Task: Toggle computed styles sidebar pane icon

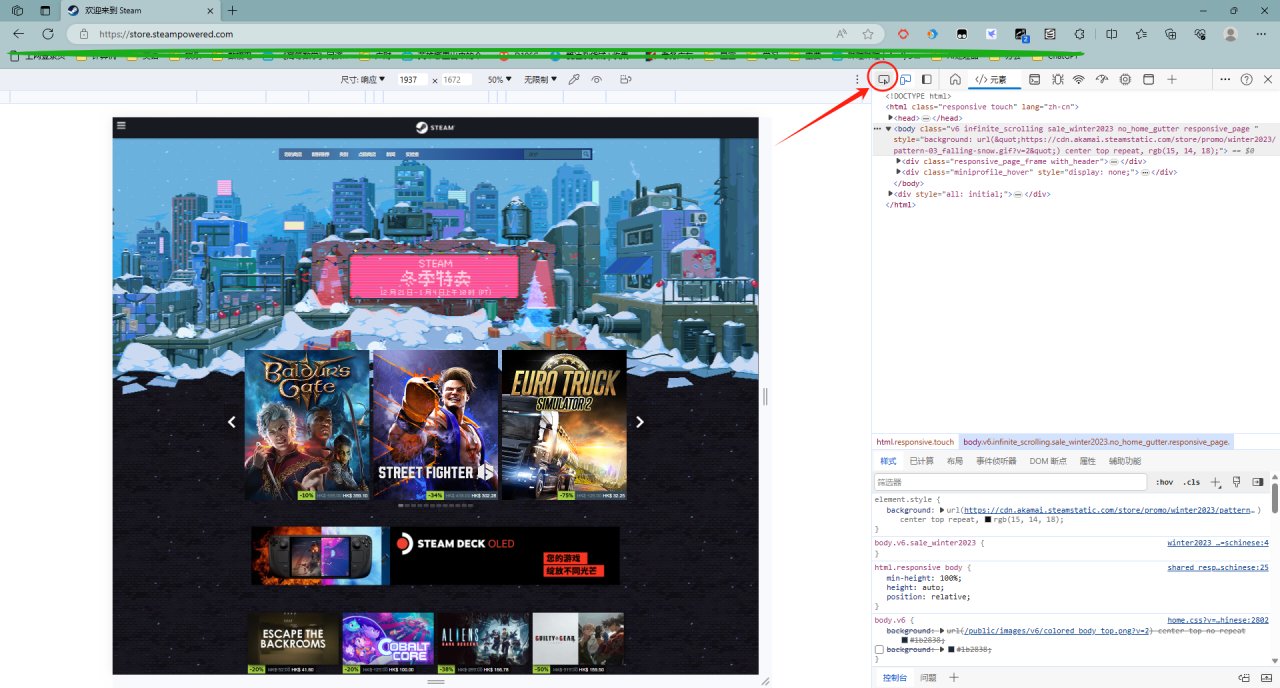Action: click(x=1258, y=482)
